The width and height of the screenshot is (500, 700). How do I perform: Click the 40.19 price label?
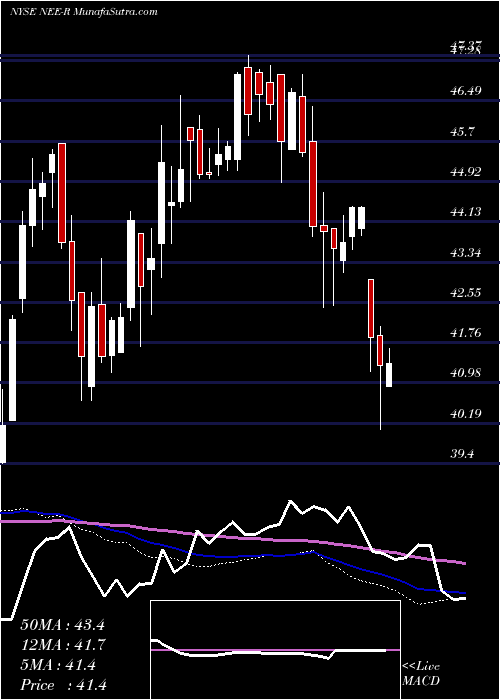coord(466,414)
